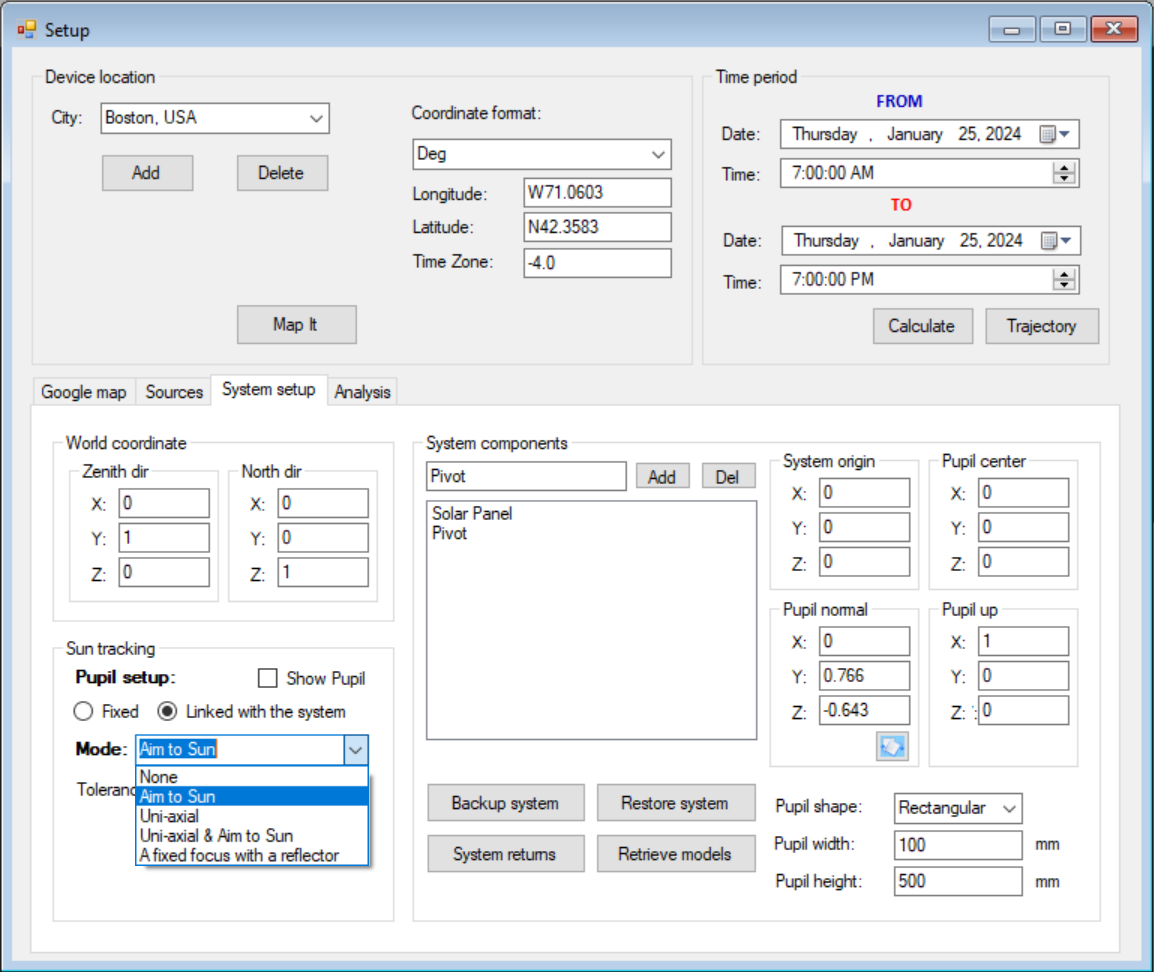
Task: Switch to the Analysis tab
Action: [362, 392]
